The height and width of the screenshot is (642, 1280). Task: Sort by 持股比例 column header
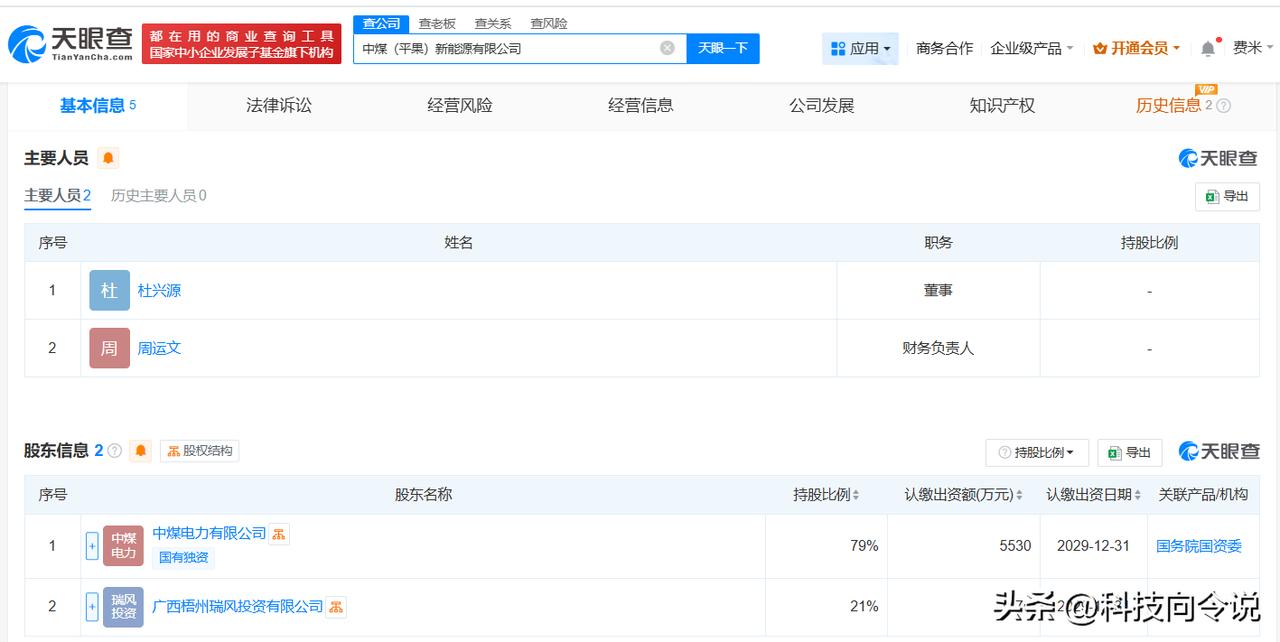(826, 494)
